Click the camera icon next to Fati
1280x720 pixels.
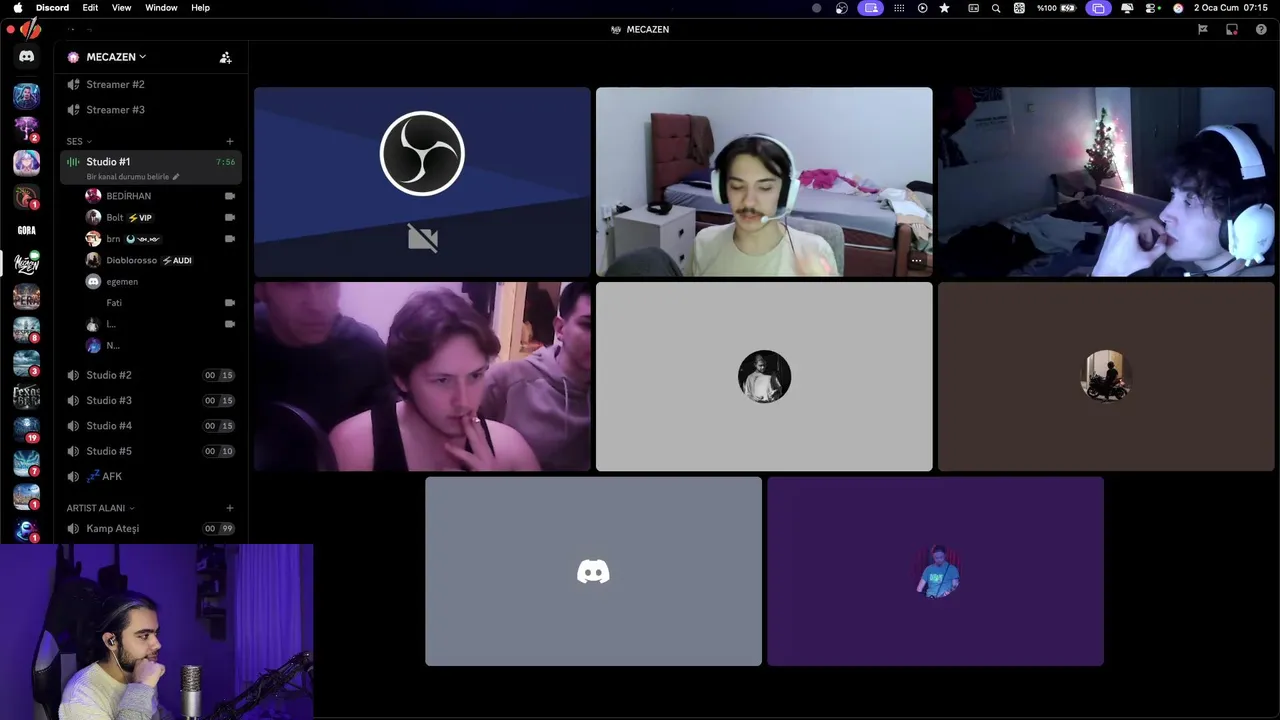[x=230, y=303]
